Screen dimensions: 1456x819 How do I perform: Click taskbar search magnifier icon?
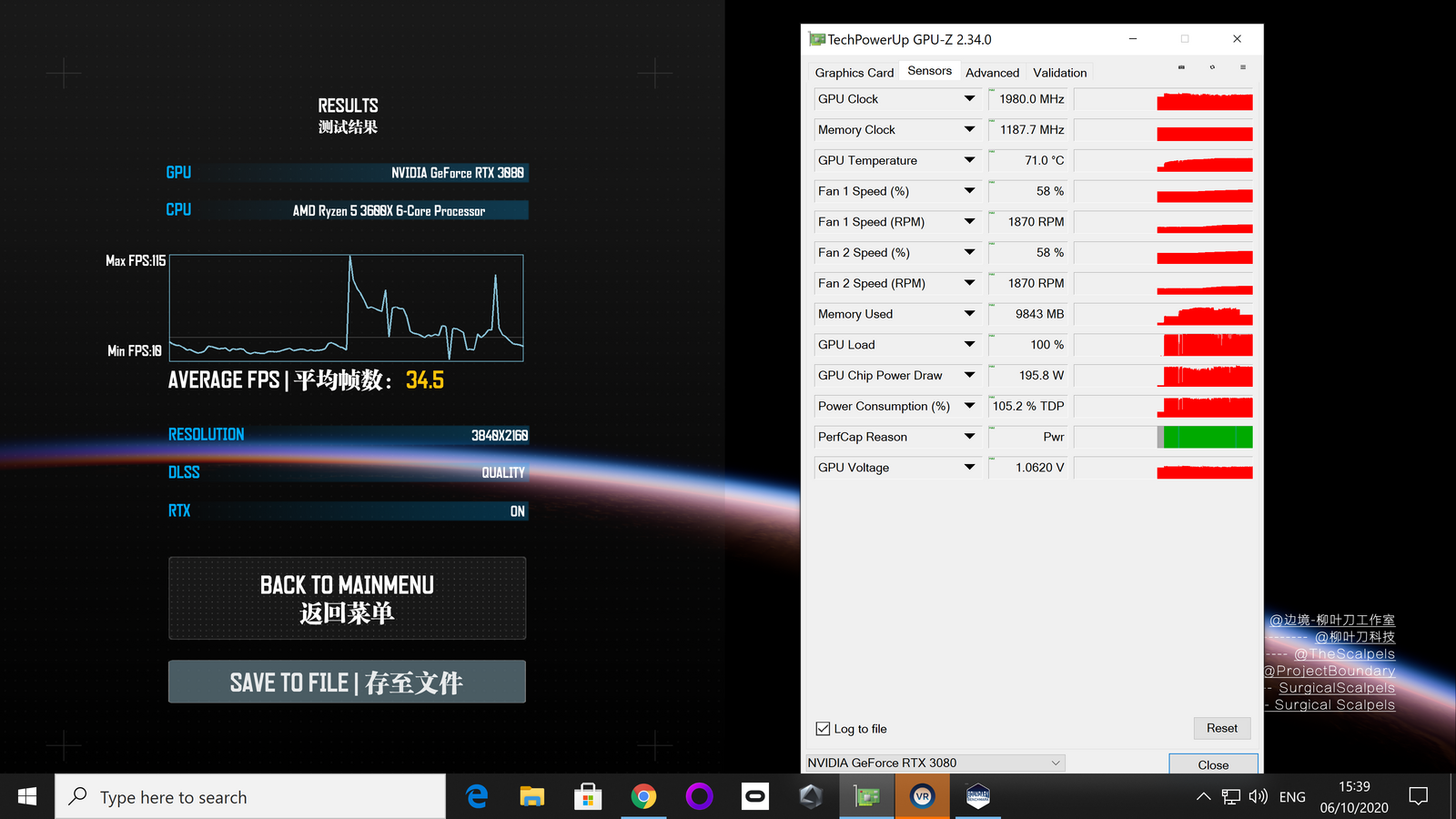tap(78, 796)
